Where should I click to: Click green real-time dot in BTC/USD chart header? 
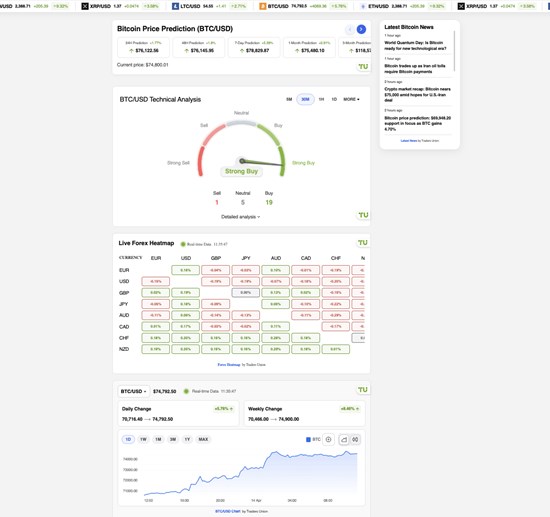[186, 391]
